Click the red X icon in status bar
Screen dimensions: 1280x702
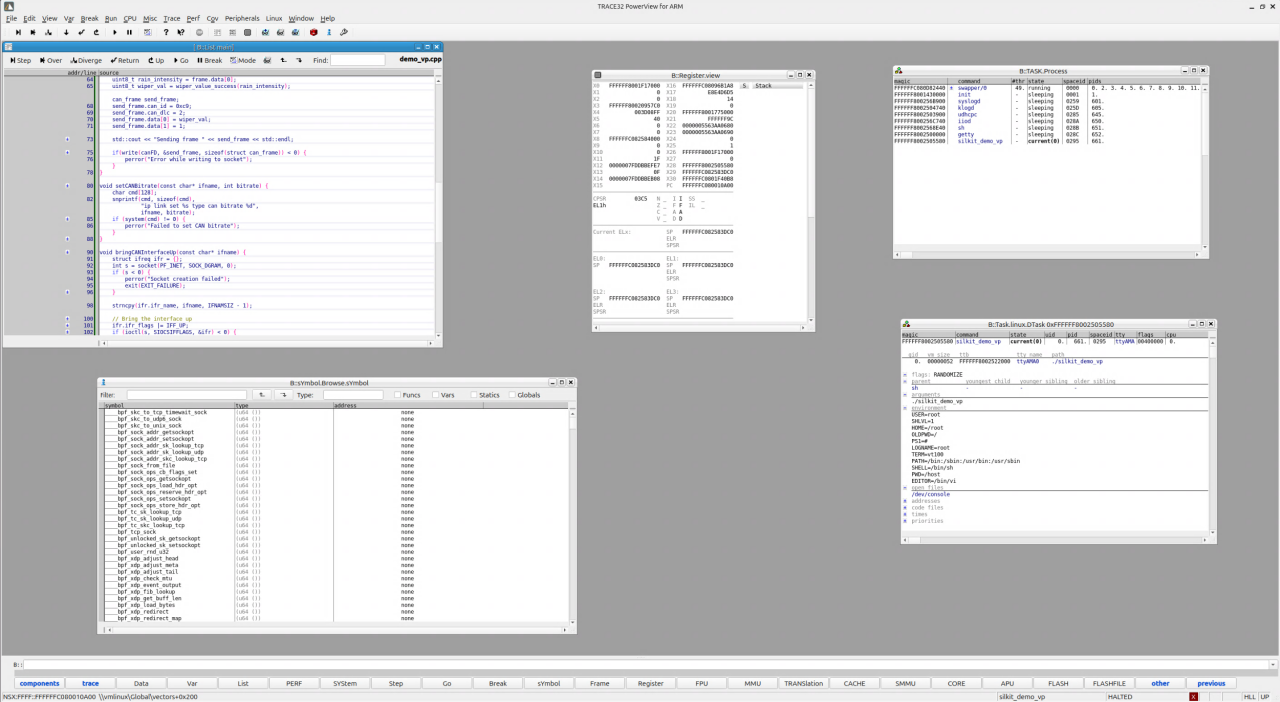coord(1193,696)
